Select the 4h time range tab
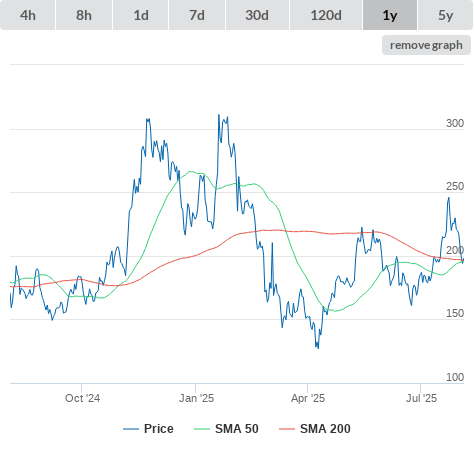This screenshot has height=455, width=474. (x=28, y=15)
